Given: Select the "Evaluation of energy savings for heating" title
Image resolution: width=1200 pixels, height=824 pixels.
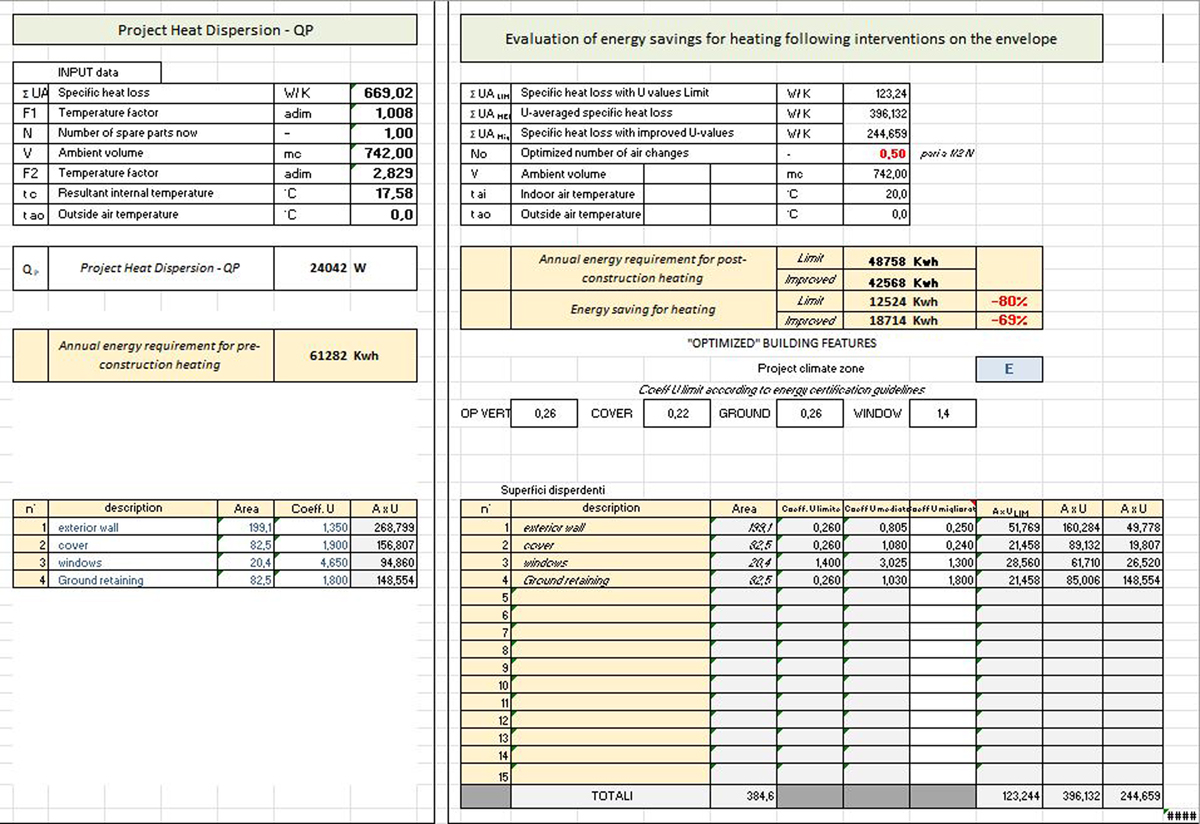Looking at the screenshot, I should pyautogui.click(x=781, y=39).
